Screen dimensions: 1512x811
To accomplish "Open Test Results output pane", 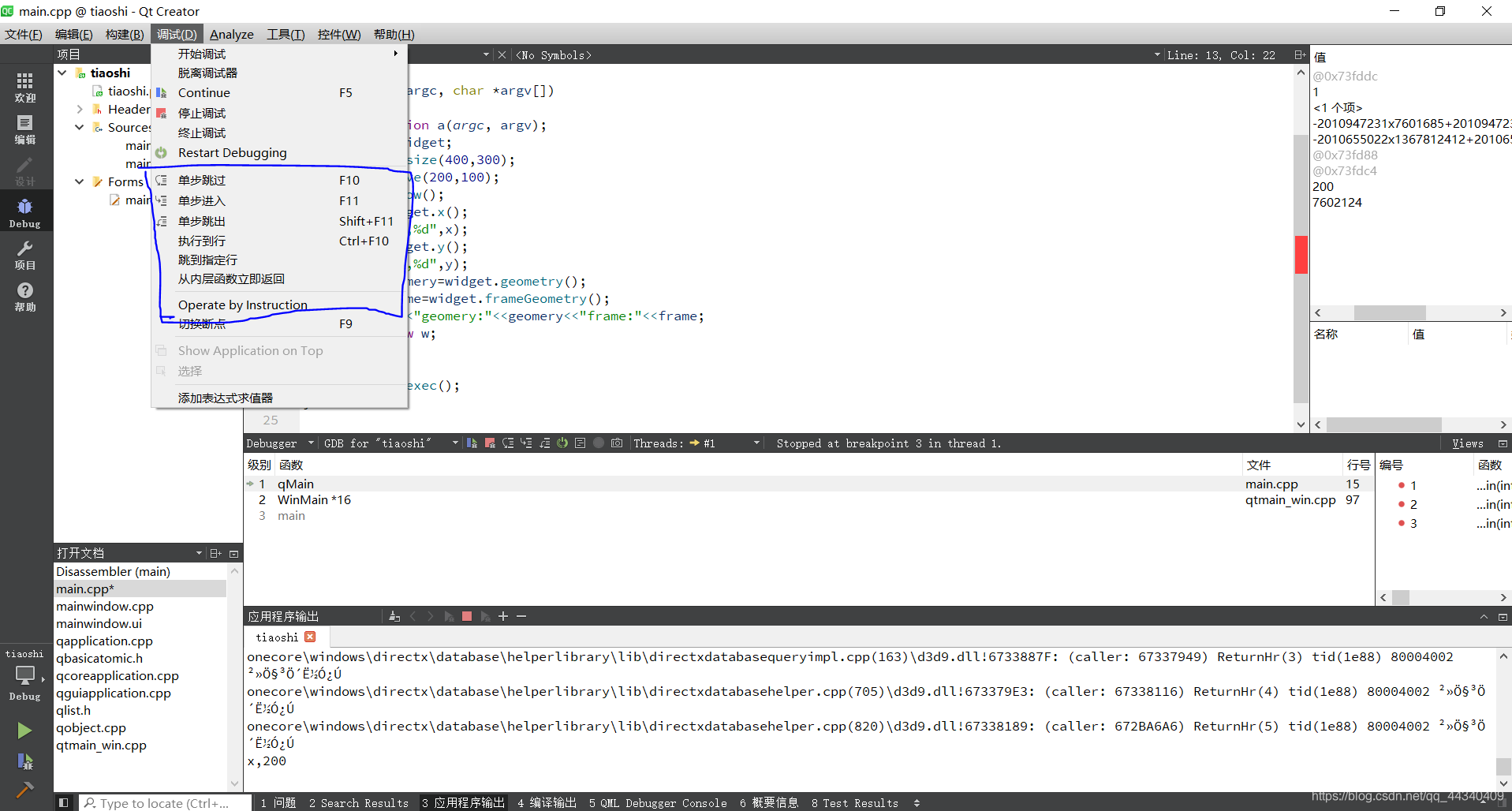I will [x=855, y=802].
